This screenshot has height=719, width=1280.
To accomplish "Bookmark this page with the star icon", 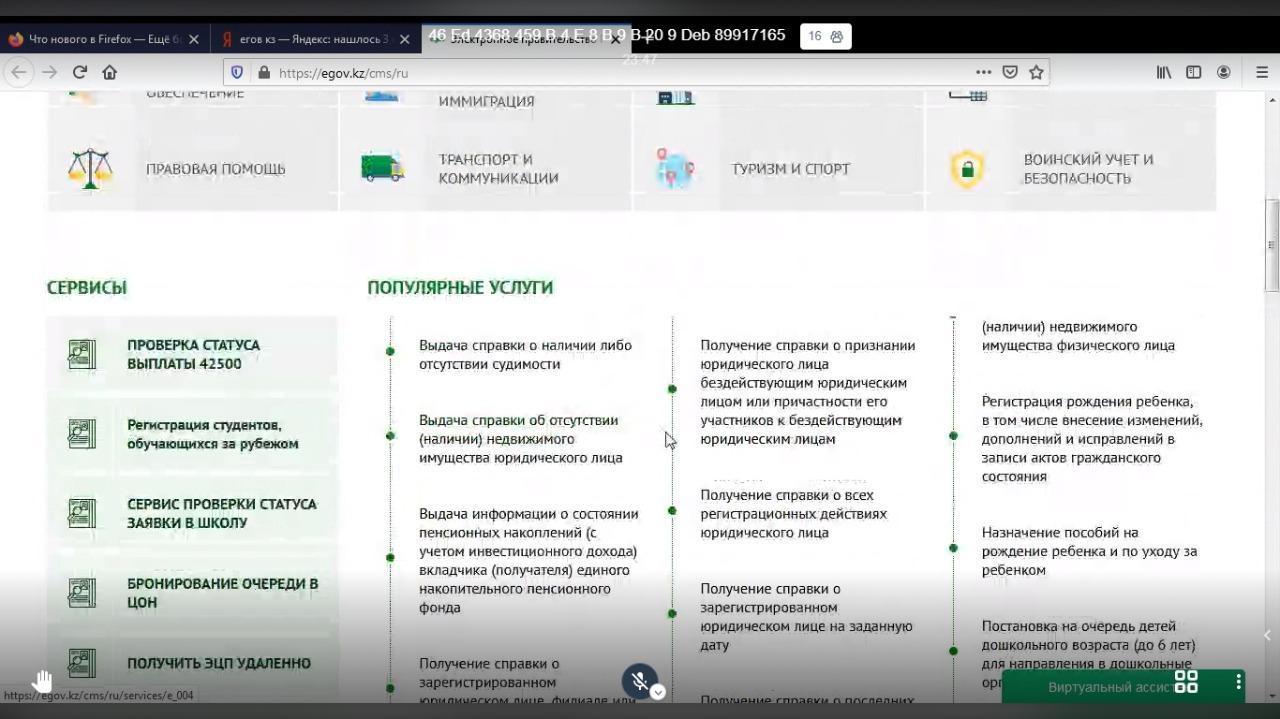I will (x=1036, y=72).
